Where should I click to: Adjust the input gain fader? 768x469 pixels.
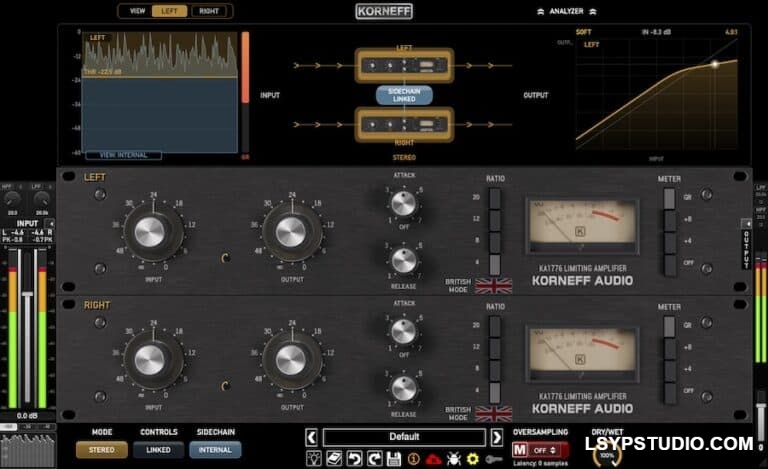(27, 294)
